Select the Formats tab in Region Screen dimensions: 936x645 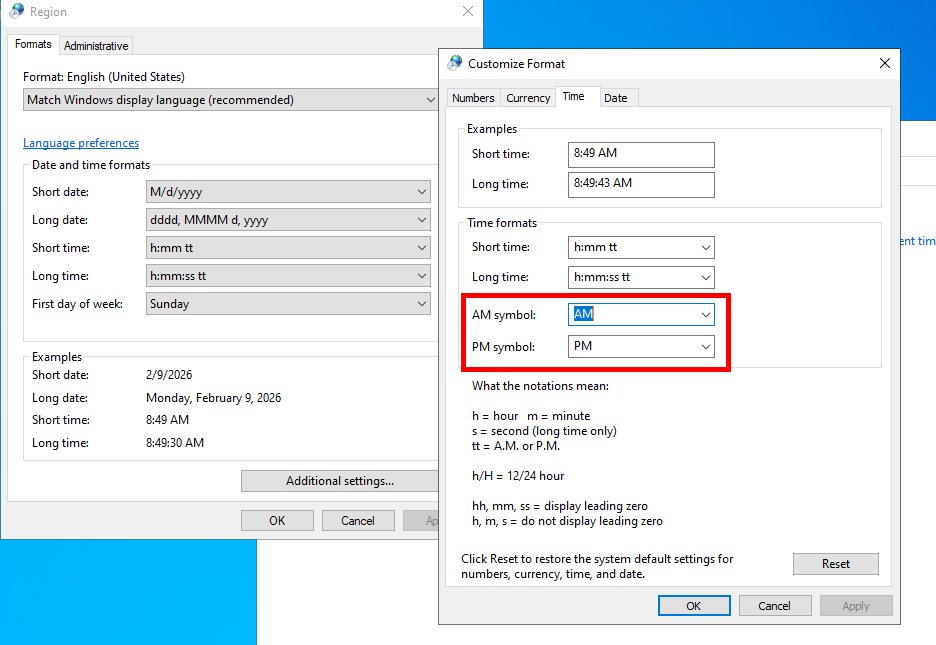point(33,44)
